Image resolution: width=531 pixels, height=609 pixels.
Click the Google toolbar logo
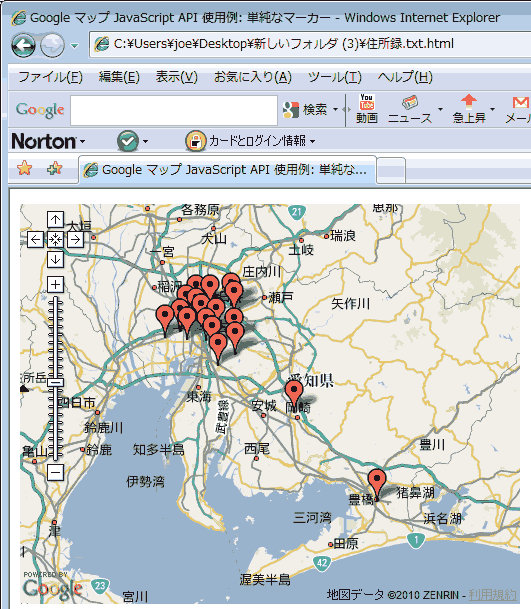pyautogui.click(x=40, y=110)
